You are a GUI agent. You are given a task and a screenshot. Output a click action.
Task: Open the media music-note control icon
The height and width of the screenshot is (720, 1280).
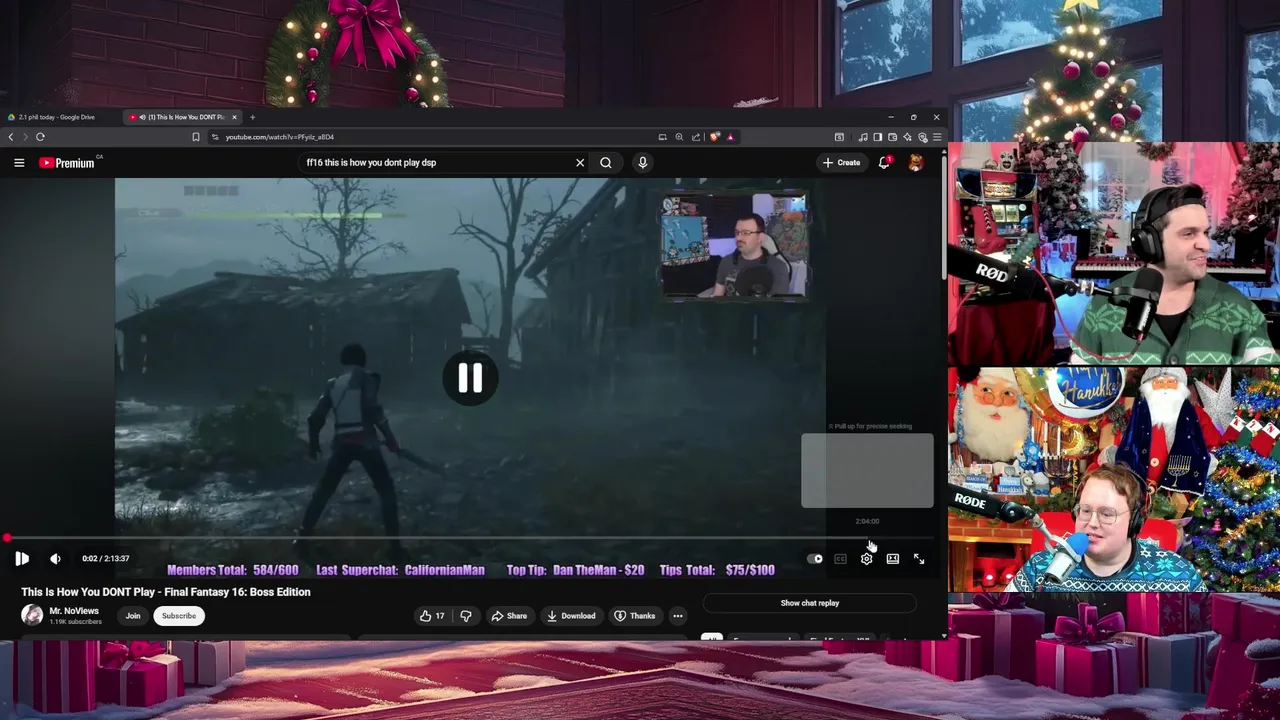[x=863, y=137]
